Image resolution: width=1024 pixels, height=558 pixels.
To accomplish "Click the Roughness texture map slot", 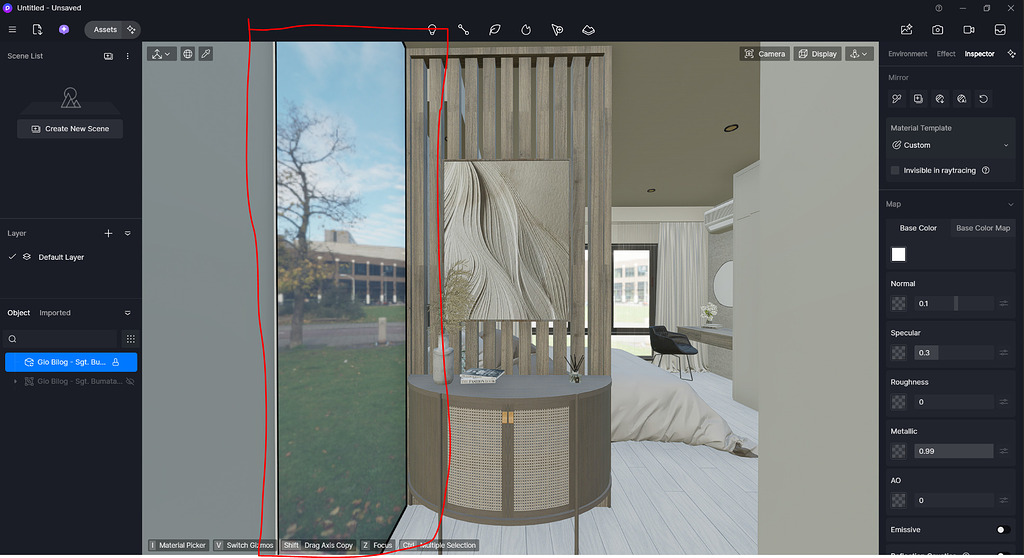I will click(899, 402).
